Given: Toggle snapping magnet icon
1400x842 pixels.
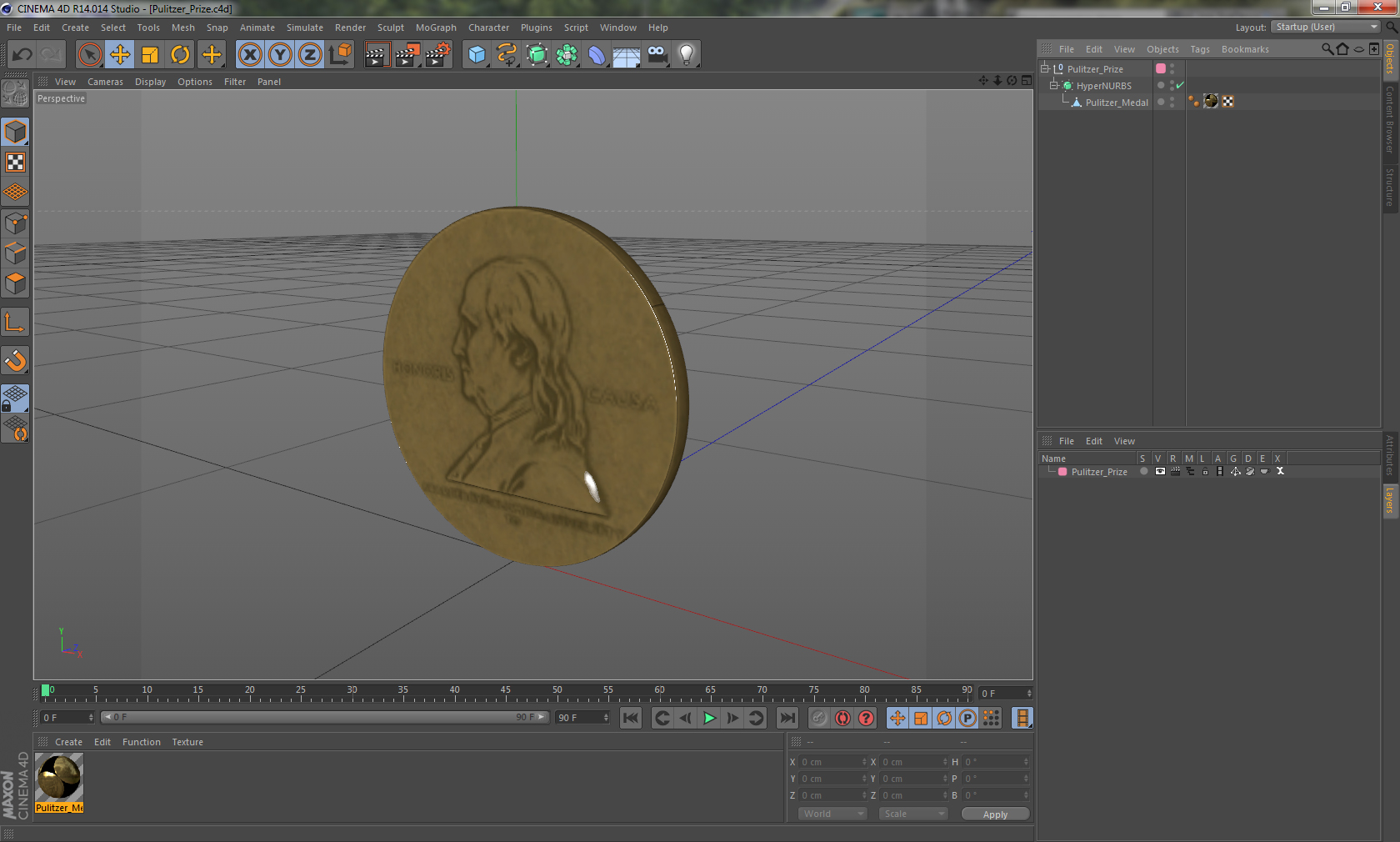Looking at the screenshot, I should (15, 360).
